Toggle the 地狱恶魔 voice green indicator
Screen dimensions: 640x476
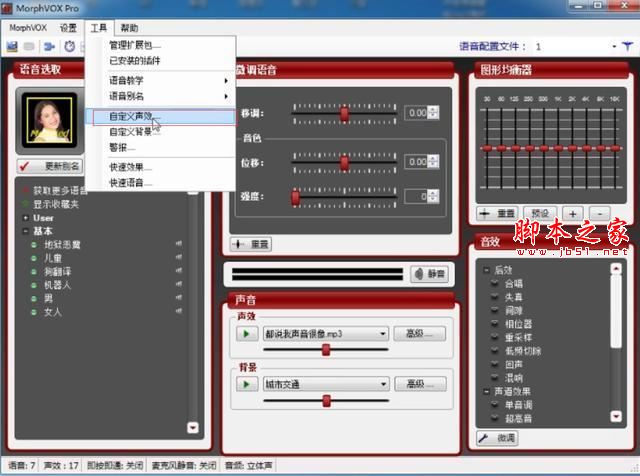click(x=34, y=245)
